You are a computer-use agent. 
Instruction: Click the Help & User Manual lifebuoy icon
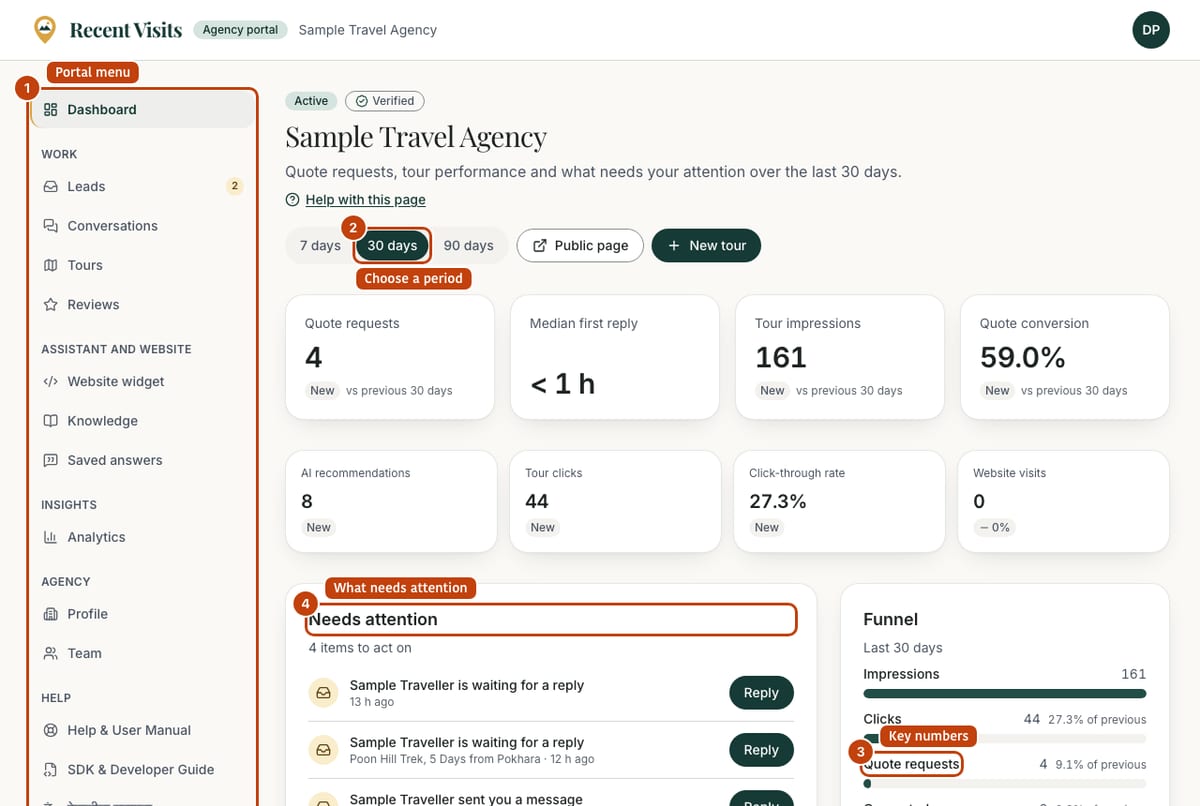pyautogui.click(x=50, y=731)
